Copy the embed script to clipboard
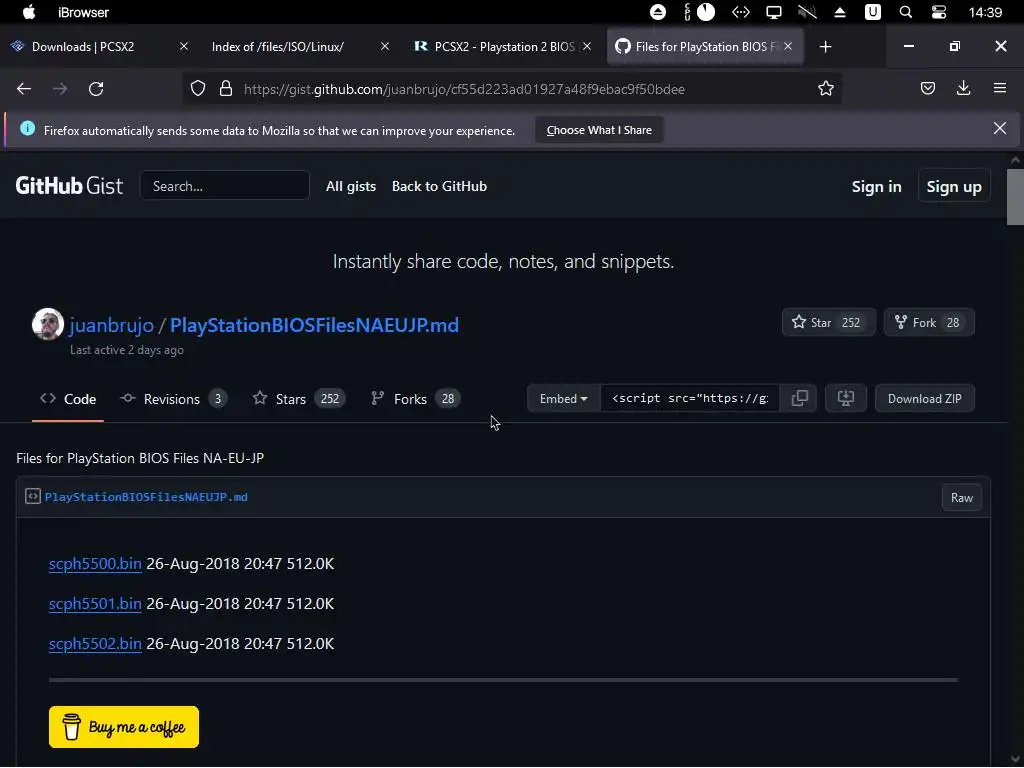Screen dimensions: 1024x768 click(x=799, y=398)
